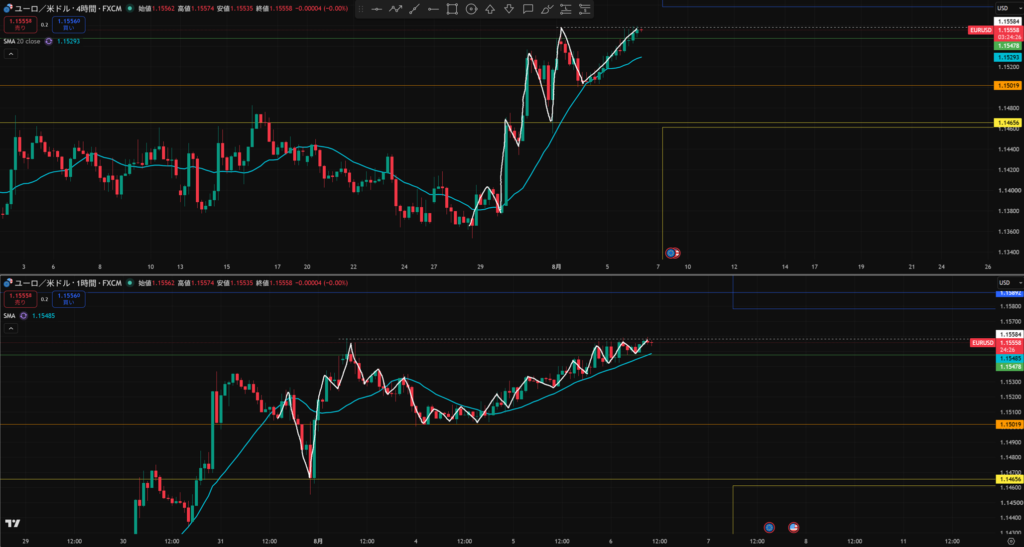Screen dimensions: 1024x547
Task: Click the purple SMA 20 close indicator icon
Action: tap(49, 41)
